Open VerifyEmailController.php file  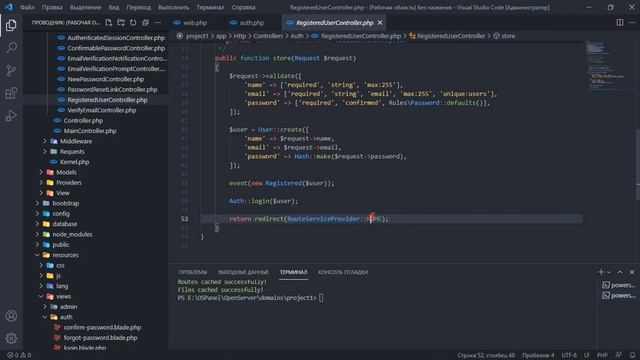tap(102, 110)
